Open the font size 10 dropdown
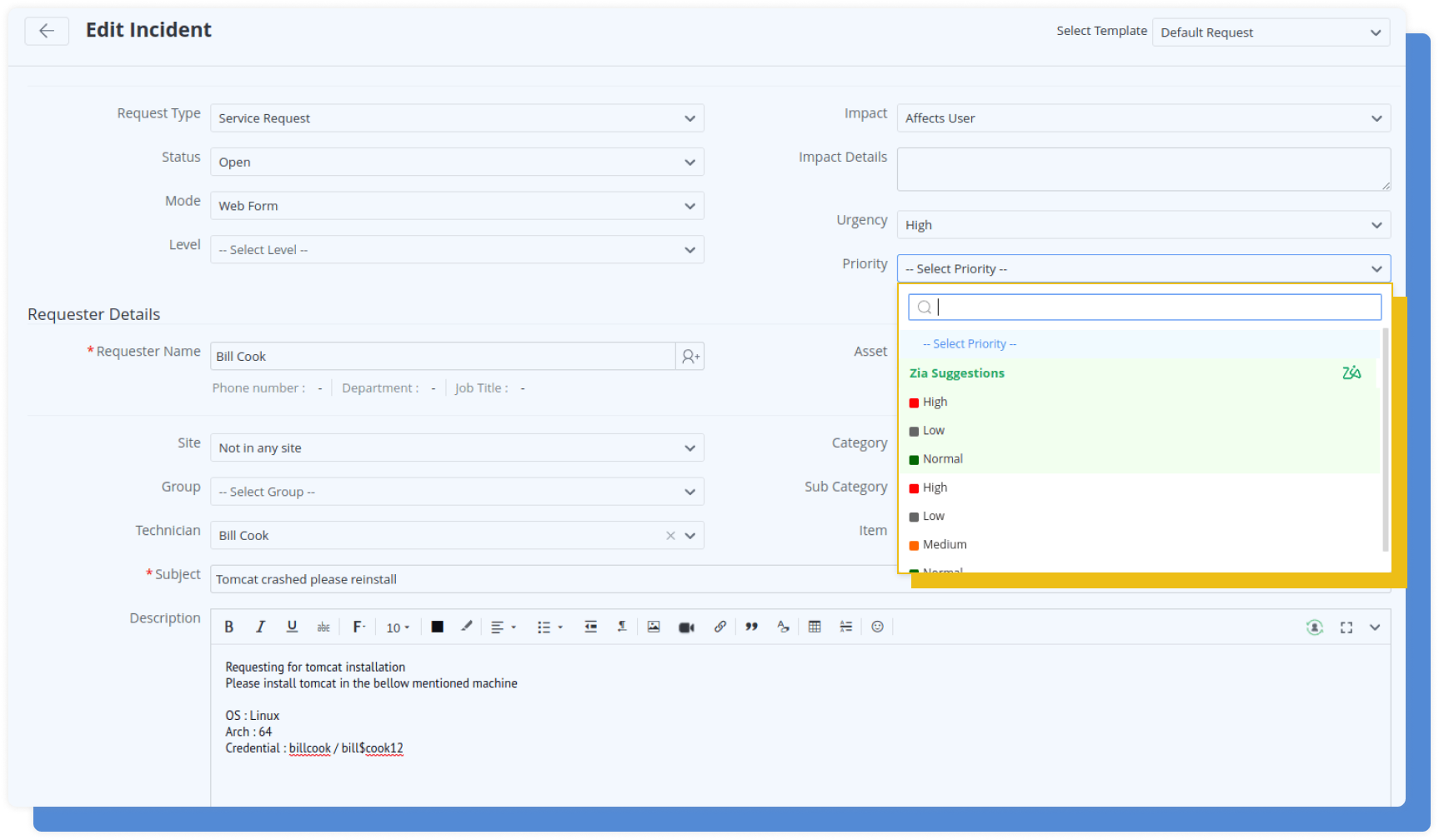This screenshot has width=1439, height=840. pyautogui.click(x=398, y=627)
